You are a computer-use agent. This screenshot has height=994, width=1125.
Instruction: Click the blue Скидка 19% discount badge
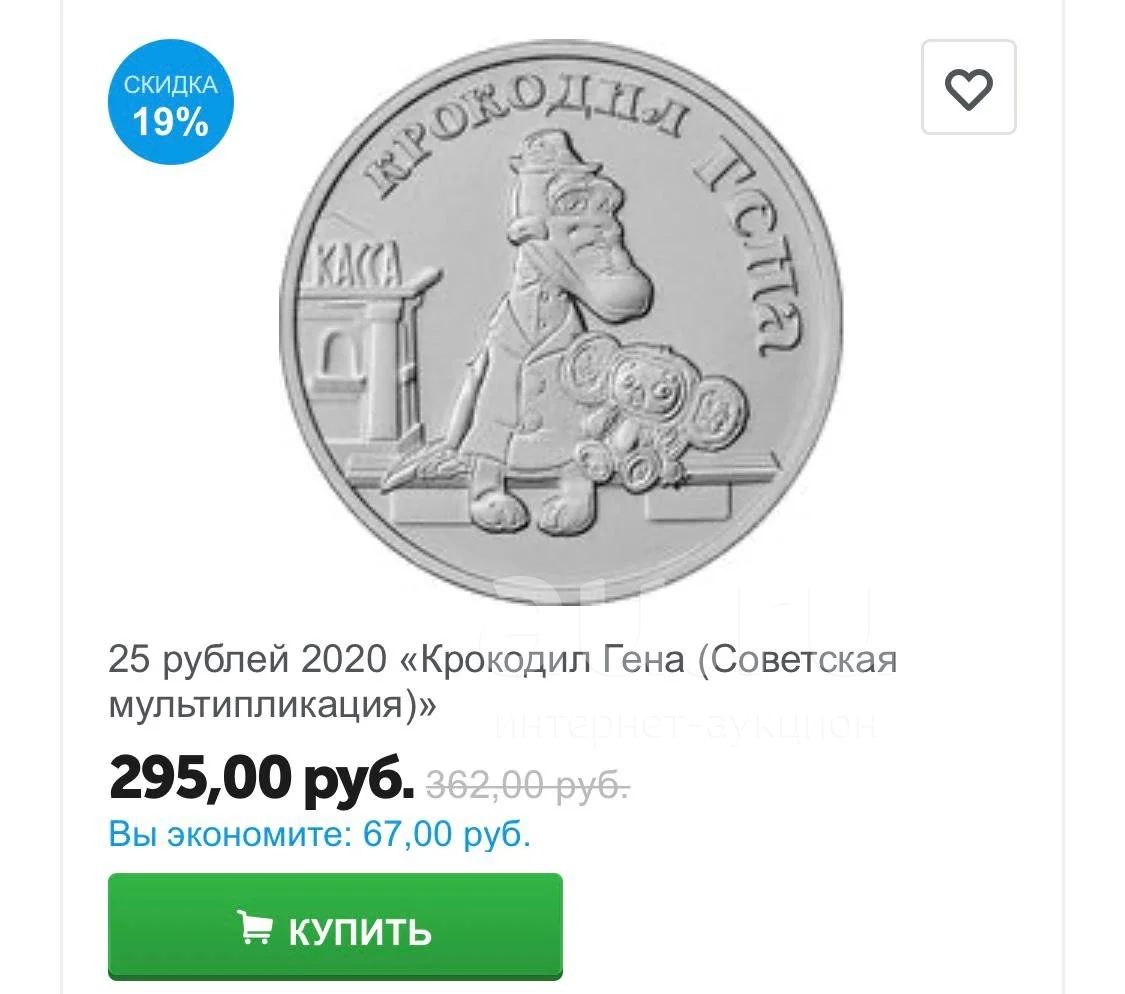(x=171, y=102)
